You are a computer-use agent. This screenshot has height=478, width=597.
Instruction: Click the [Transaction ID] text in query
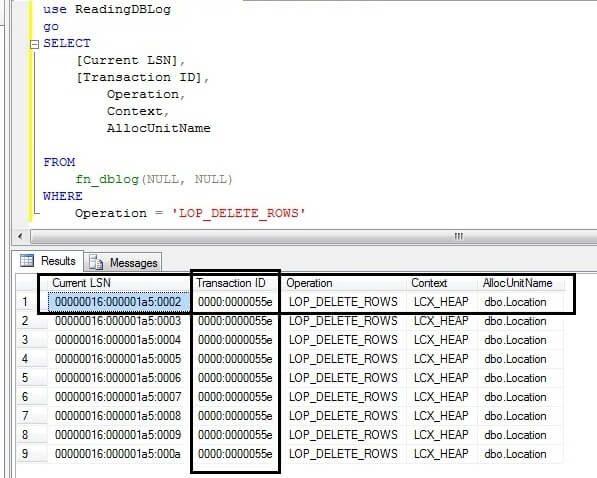(x=139, y=77)
